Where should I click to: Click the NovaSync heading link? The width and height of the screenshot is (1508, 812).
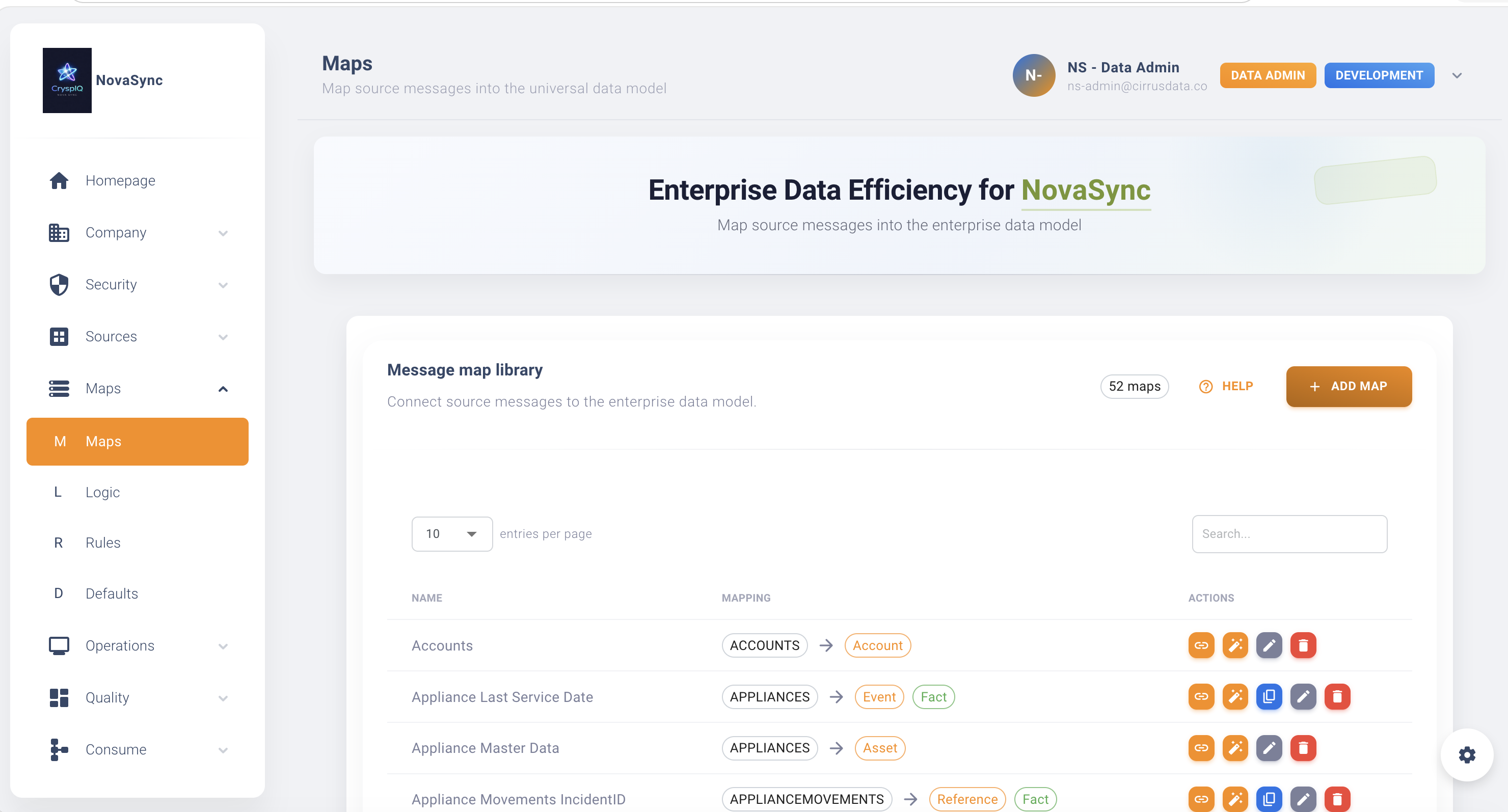pos(1085,191)
